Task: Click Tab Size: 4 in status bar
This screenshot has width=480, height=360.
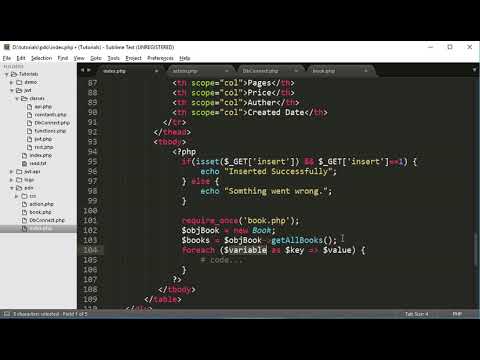Action: tap(417, 314)
